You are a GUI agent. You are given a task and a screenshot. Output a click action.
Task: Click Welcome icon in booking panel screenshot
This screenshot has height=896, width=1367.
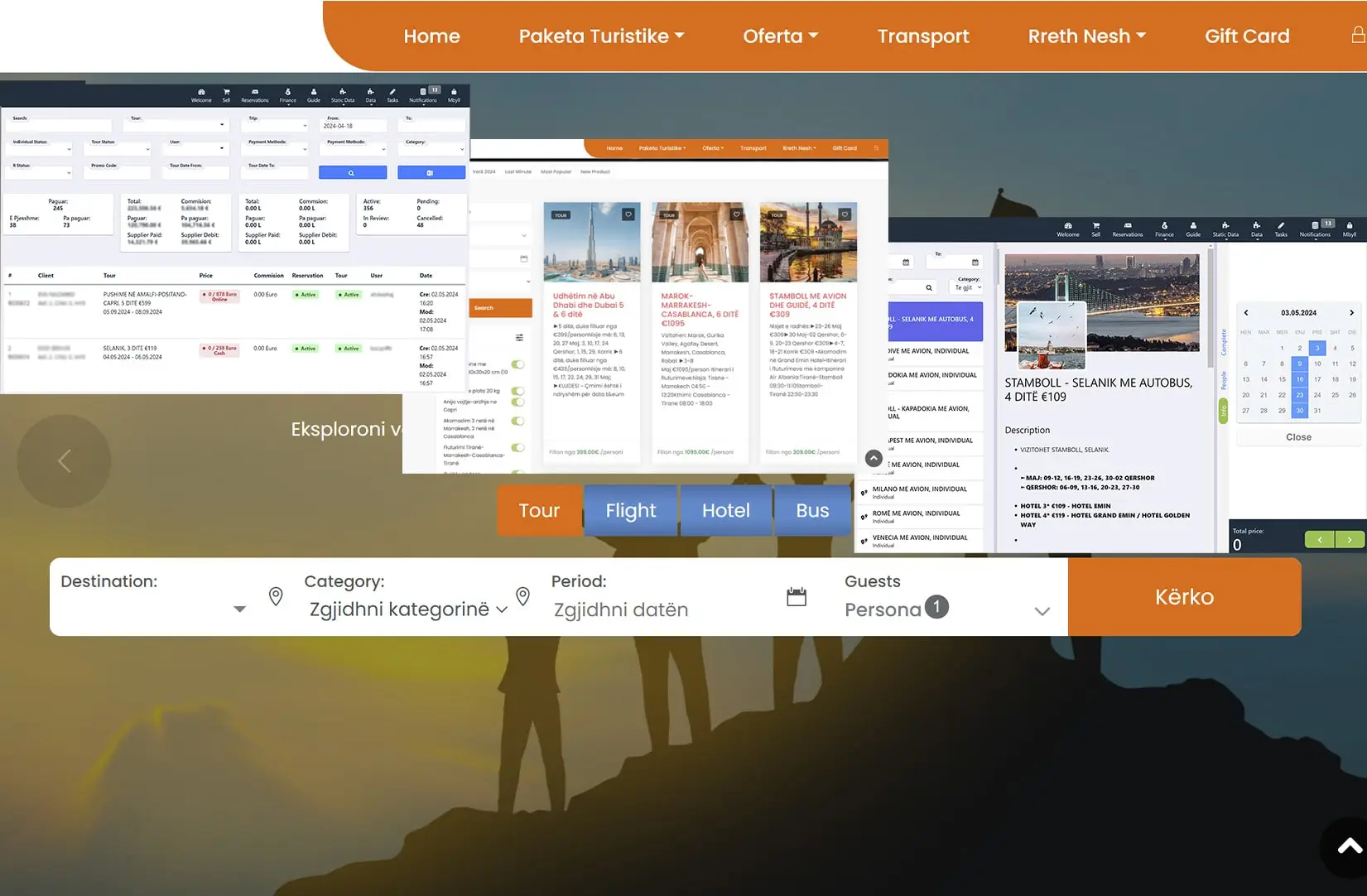pos(1068,229)
